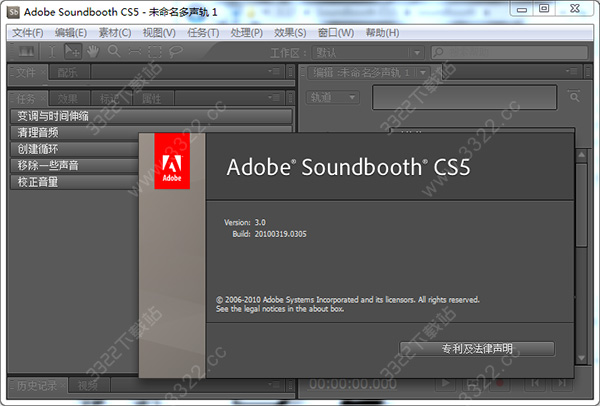
Task: Click the spectral display icon in toolbar
Action: (26, 52)
